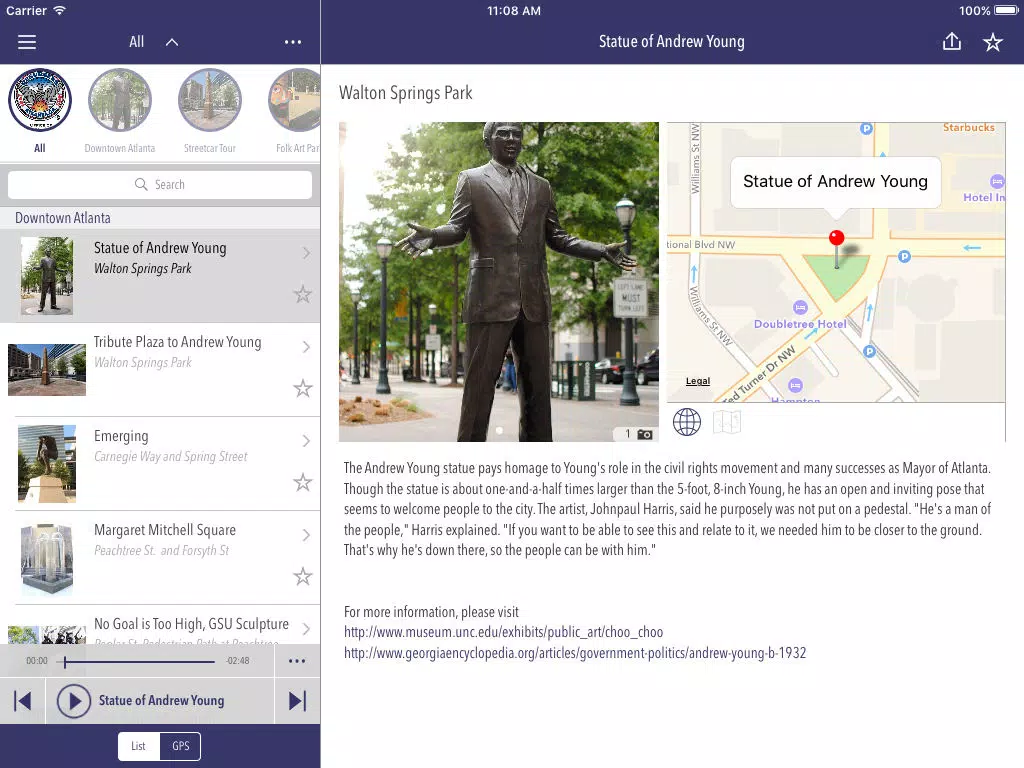Expand Tribute Plaza to Andrew Young chevron
1024x768 pixels.
click(x=306, y=347)
